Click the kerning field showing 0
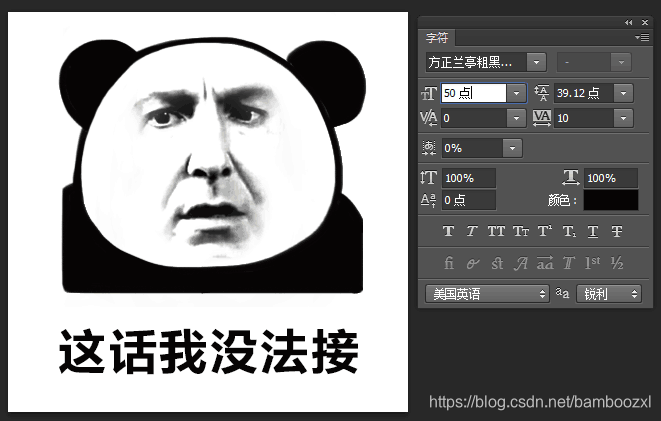This screenshot has height=421, width=661. [x=474, y=118]
